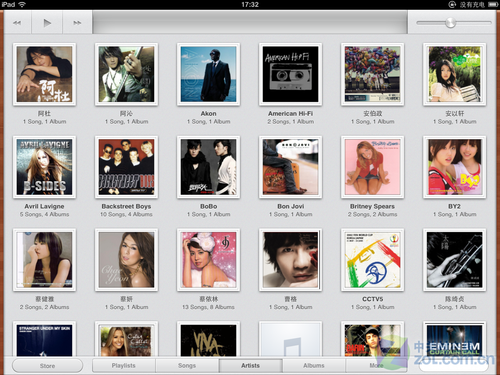The image size is (500, 375).
Task: Open the Britney Spears pink cover
Action: [372, 167]
